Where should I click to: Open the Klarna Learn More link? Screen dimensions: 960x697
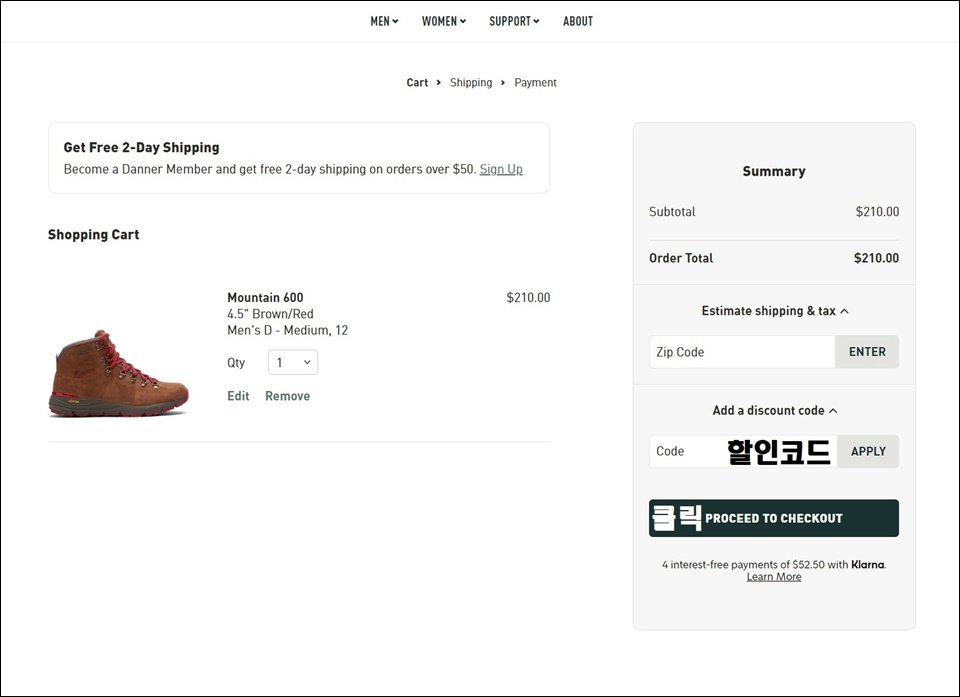point(774,577)
